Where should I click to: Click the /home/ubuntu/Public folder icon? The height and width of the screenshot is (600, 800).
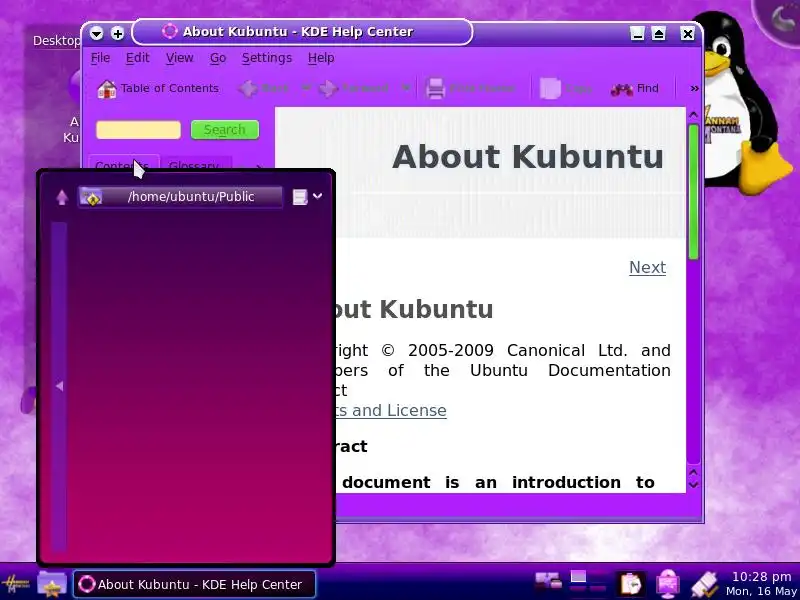coord(91,197)
